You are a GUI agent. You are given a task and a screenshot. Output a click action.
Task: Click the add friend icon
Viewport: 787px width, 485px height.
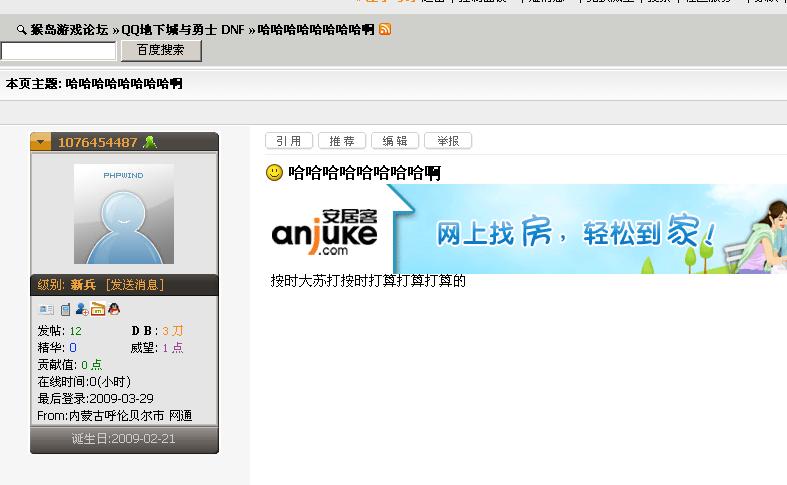[x=82, y=309]
